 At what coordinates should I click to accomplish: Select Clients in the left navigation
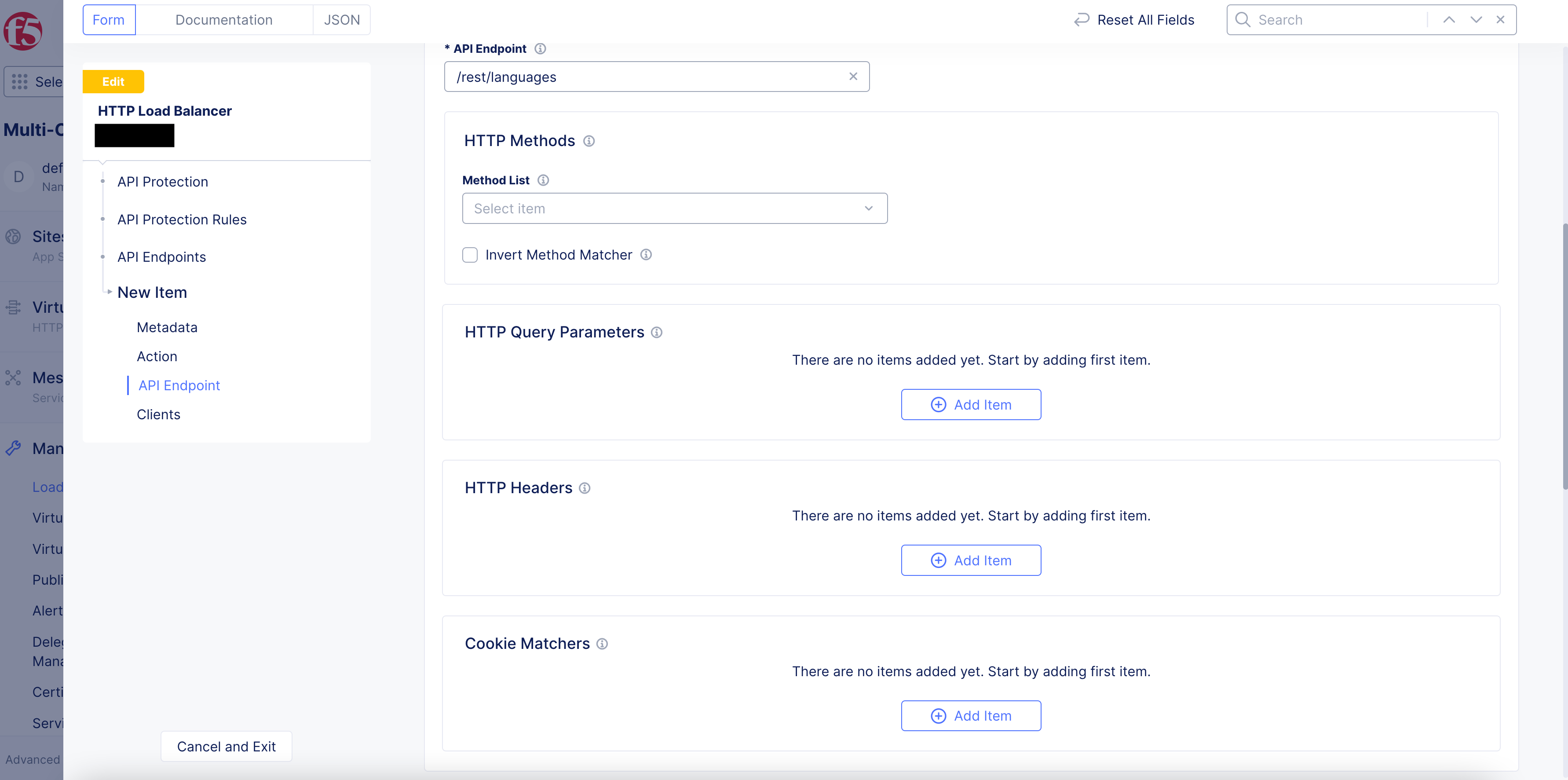(x=158, y=415)
